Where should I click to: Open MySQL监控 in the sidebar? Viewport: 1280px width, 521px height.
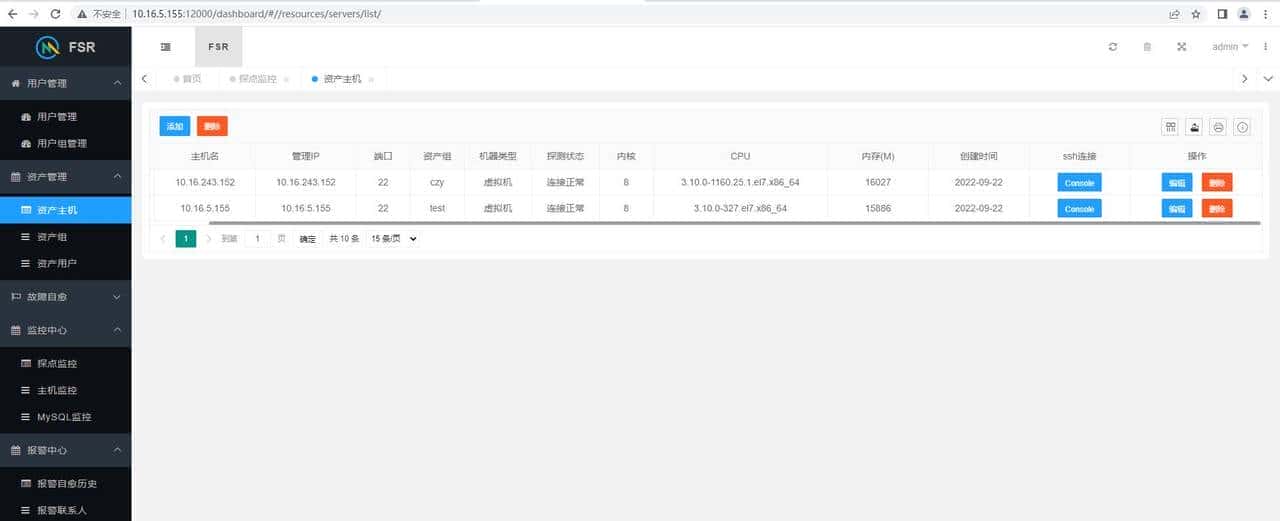65,417
